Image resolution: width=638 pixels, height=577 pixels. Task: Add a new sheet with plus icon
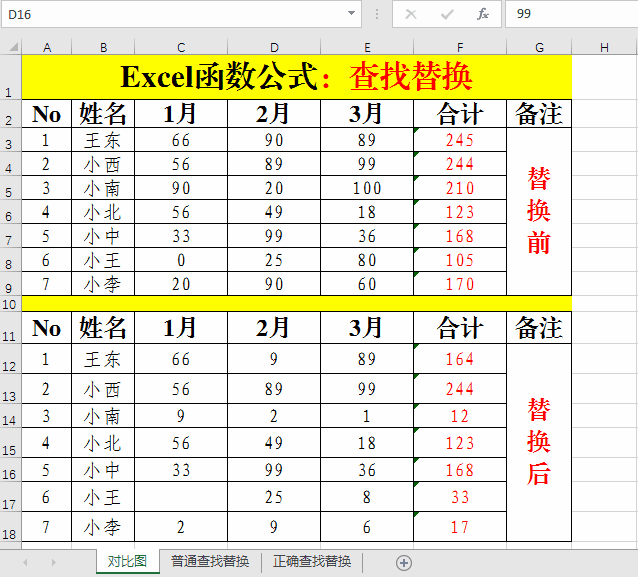pos(404,563)
